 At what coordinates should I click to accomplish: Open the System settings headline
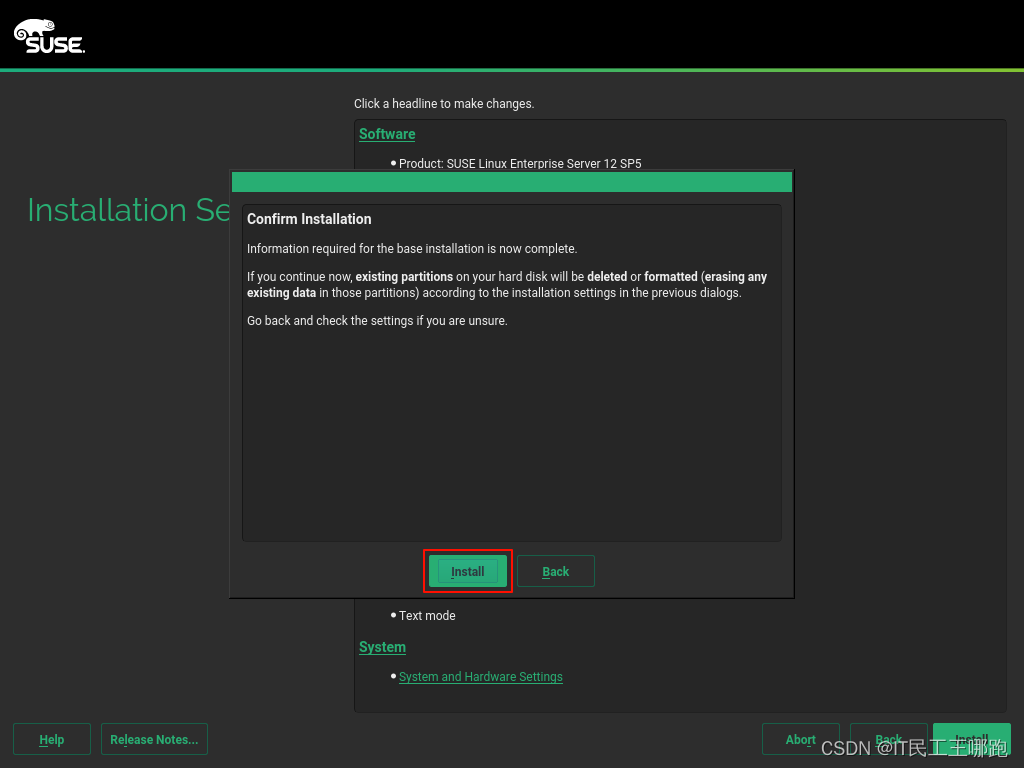pos(381,647)
